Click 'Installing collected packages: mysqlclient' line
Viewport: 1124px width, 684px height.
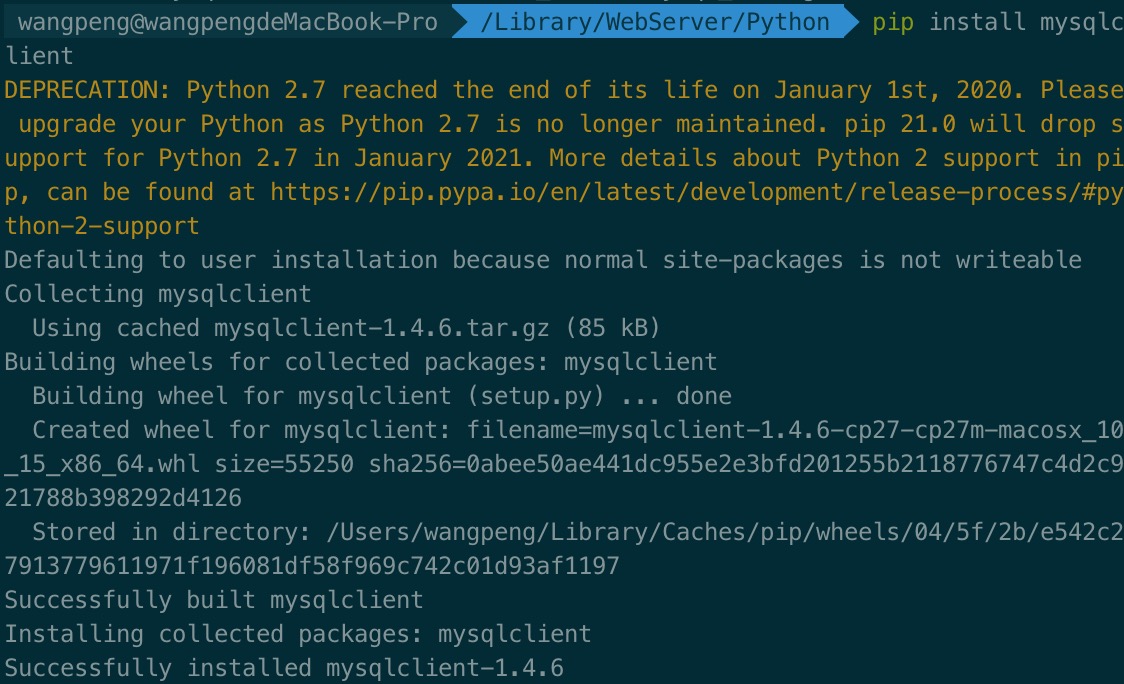pos(297,634)
